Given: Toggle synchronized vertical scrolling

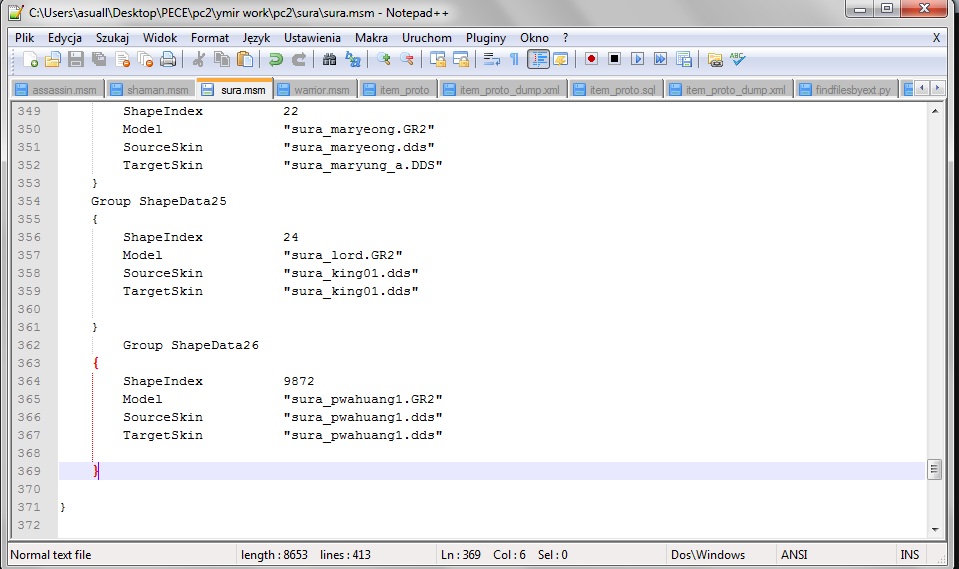Looking at the screenshot, I should (437, 59).
